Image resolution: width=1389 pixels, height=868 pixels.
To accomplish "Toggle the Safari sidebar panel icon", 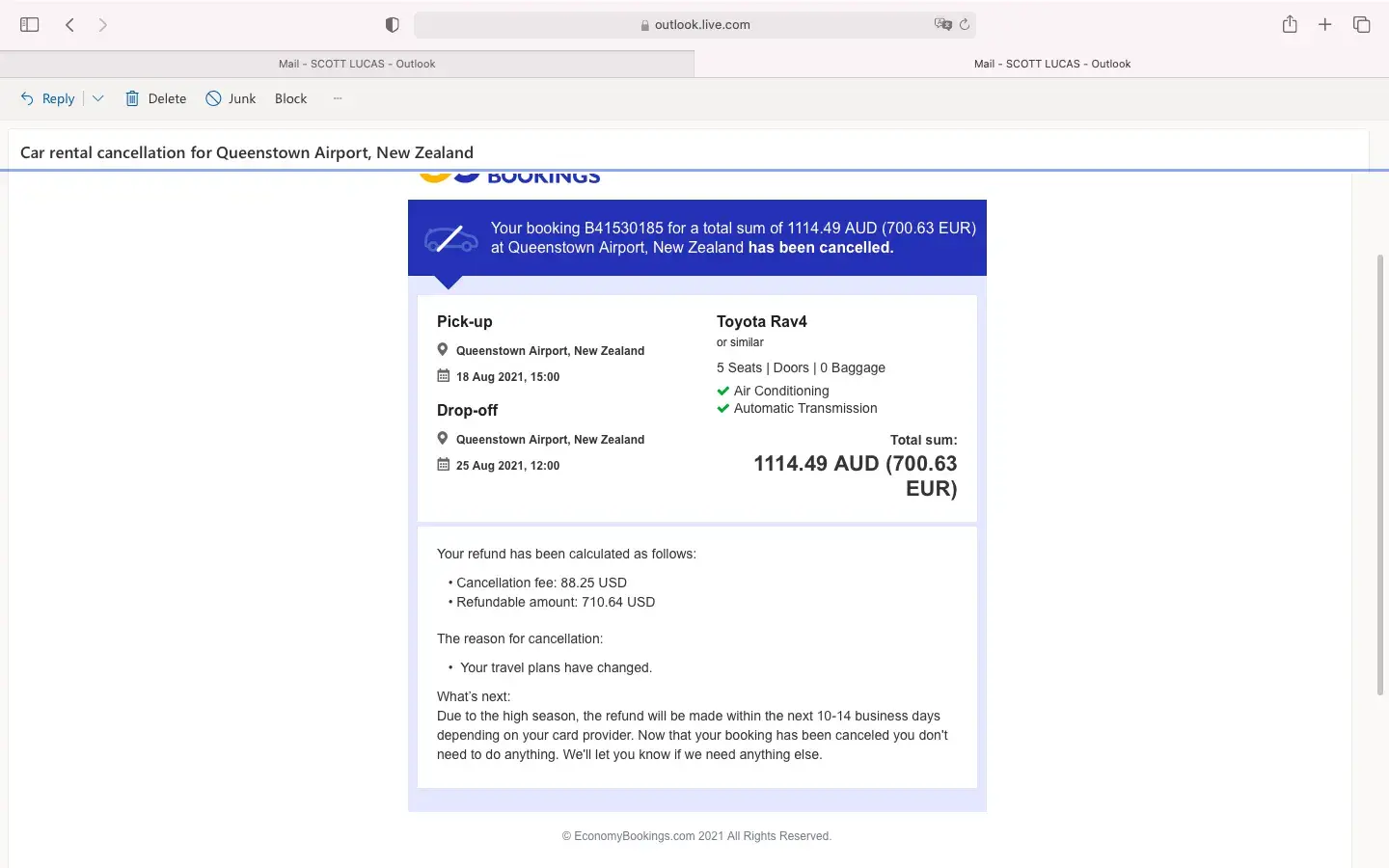I will (x=29, y=25).
